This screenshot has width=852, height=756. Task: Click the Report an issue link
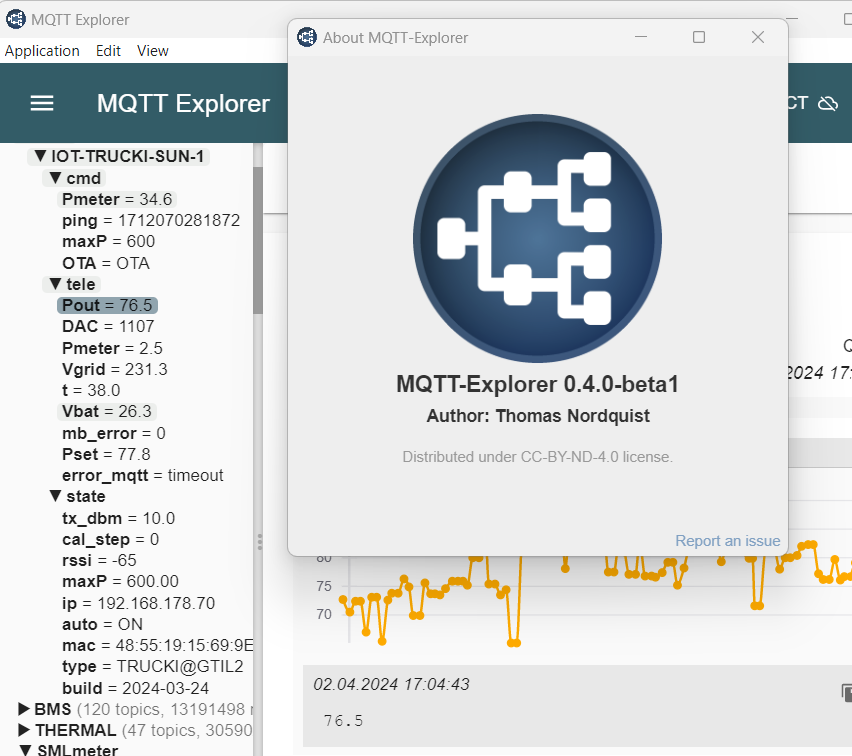click(x=728, y=541)
